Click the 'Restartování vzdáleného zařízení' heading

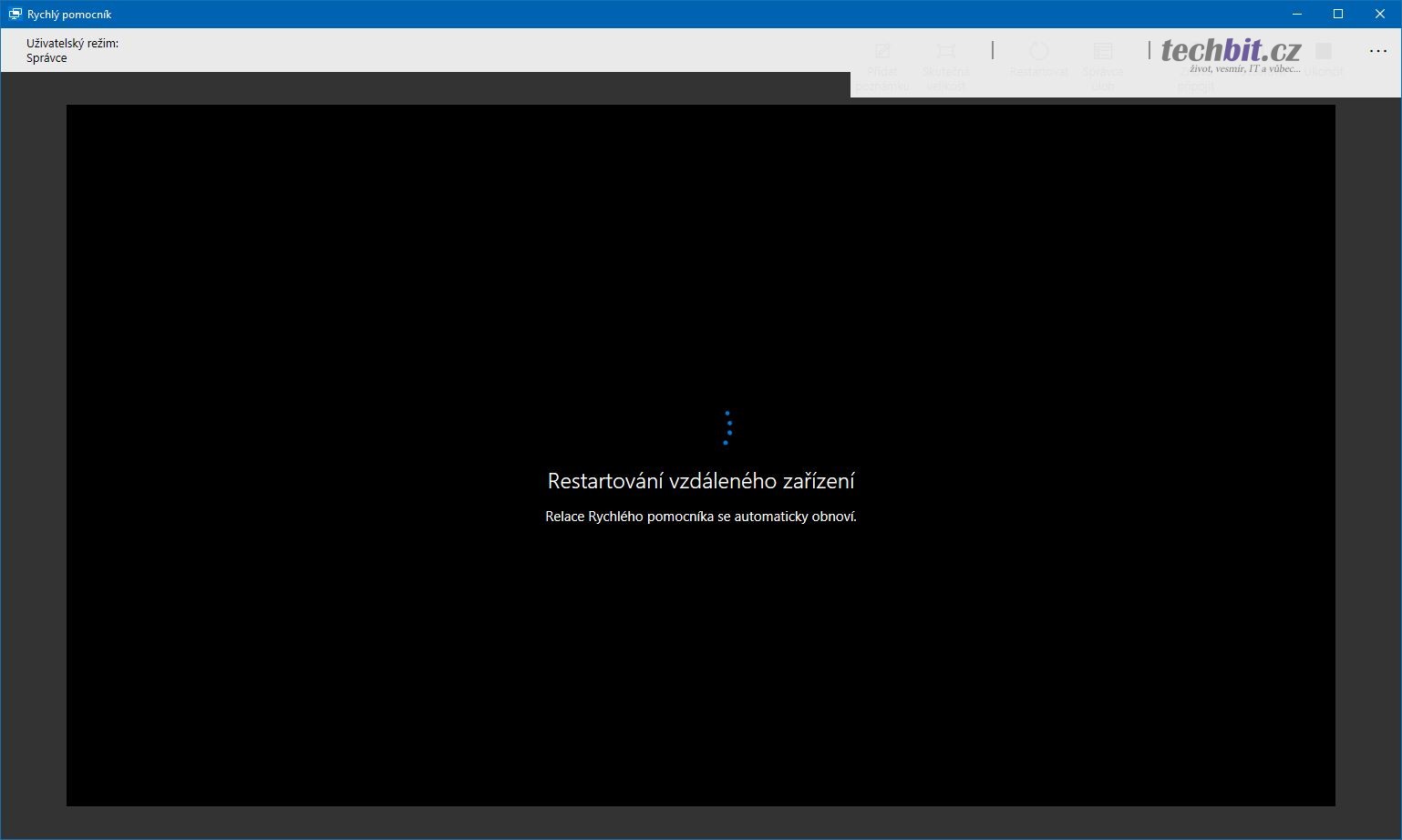[700, 481]
